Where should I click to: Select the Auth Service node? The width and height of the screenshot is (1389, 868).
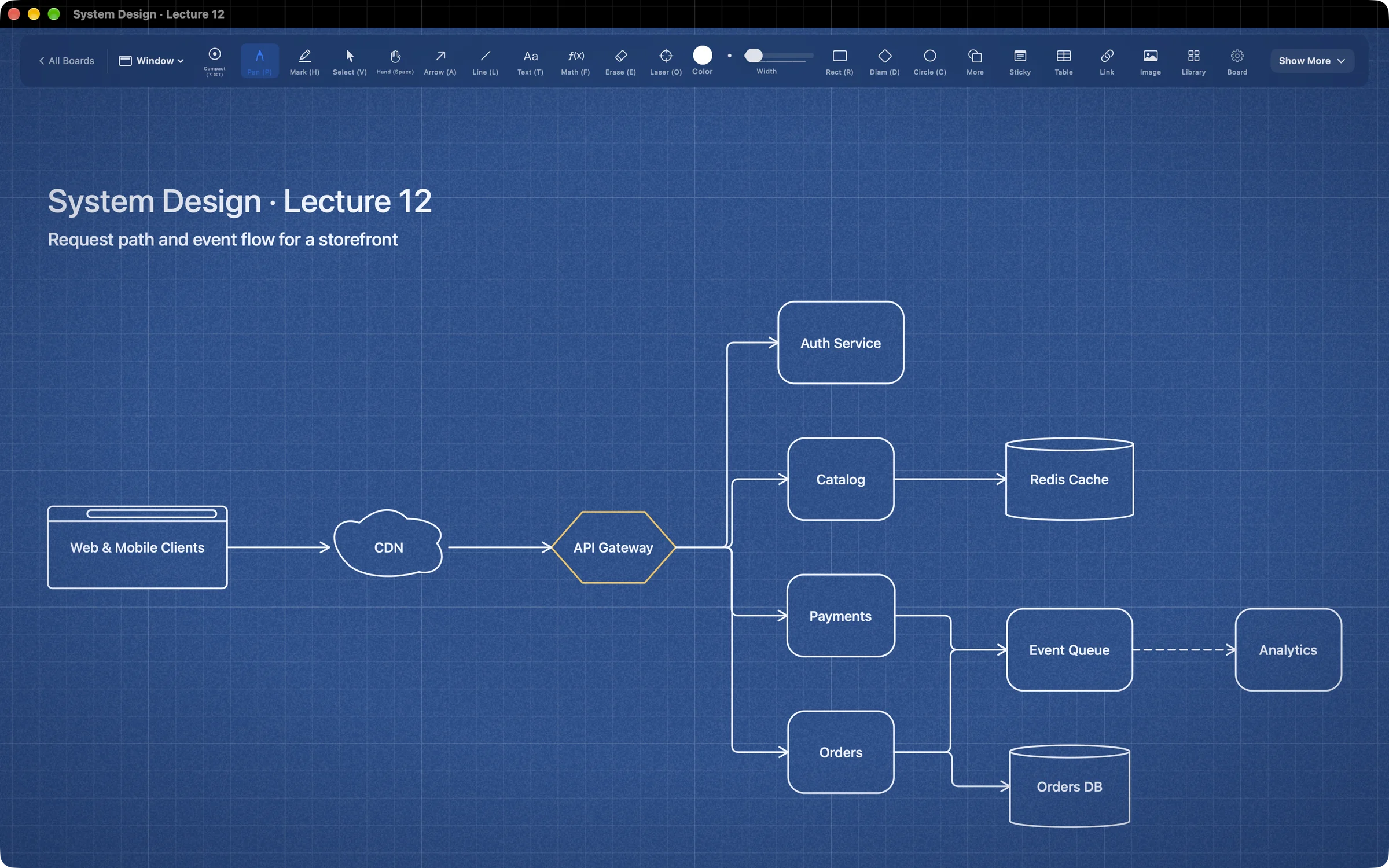(840, 343)
